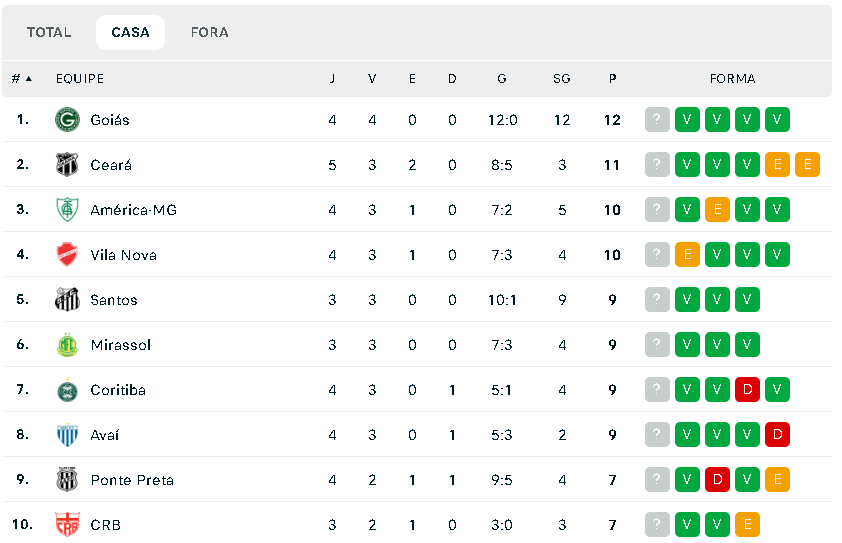842x543 pixels.
Task: Select the Avaí striped shield icon
Action: point(67,435)
